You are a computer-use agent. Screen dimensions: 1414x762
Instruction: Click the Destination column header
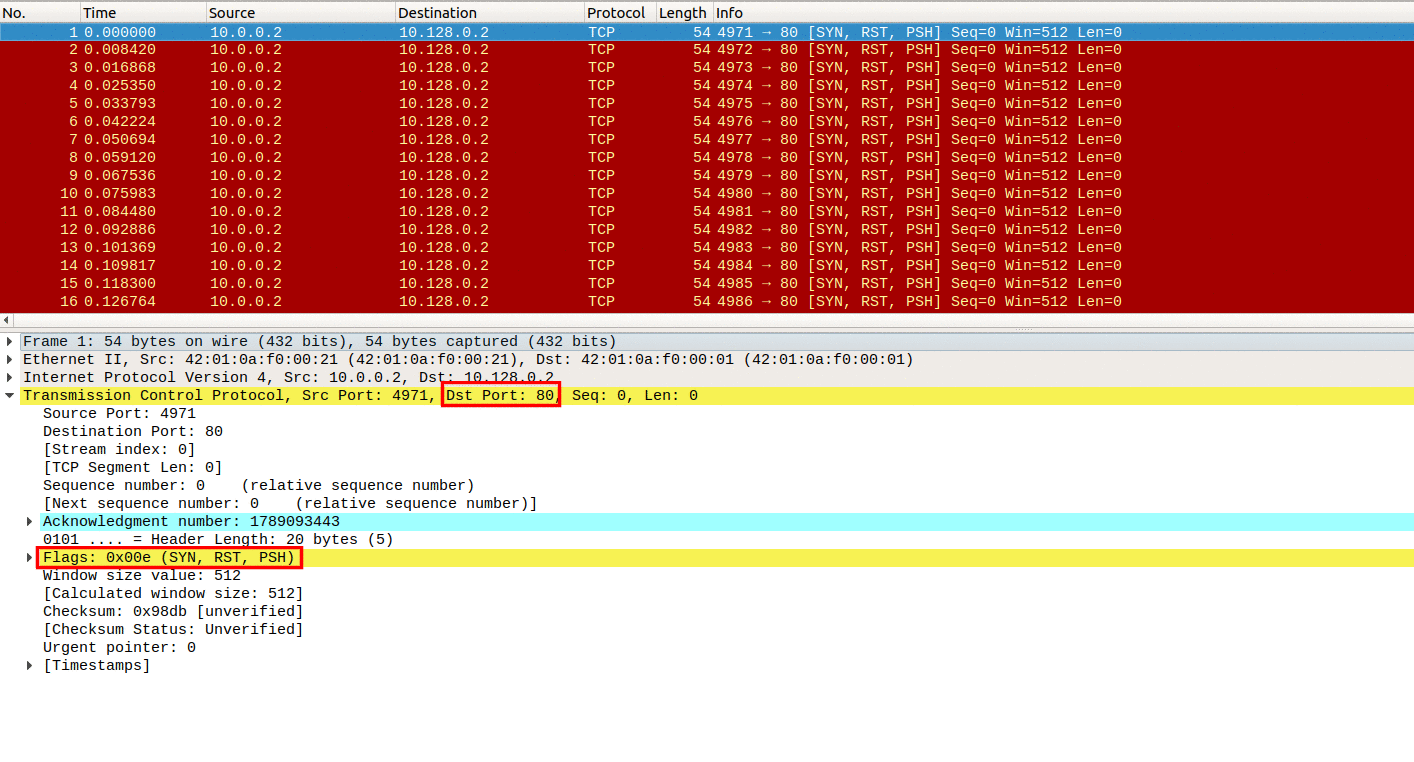point(490,13)
